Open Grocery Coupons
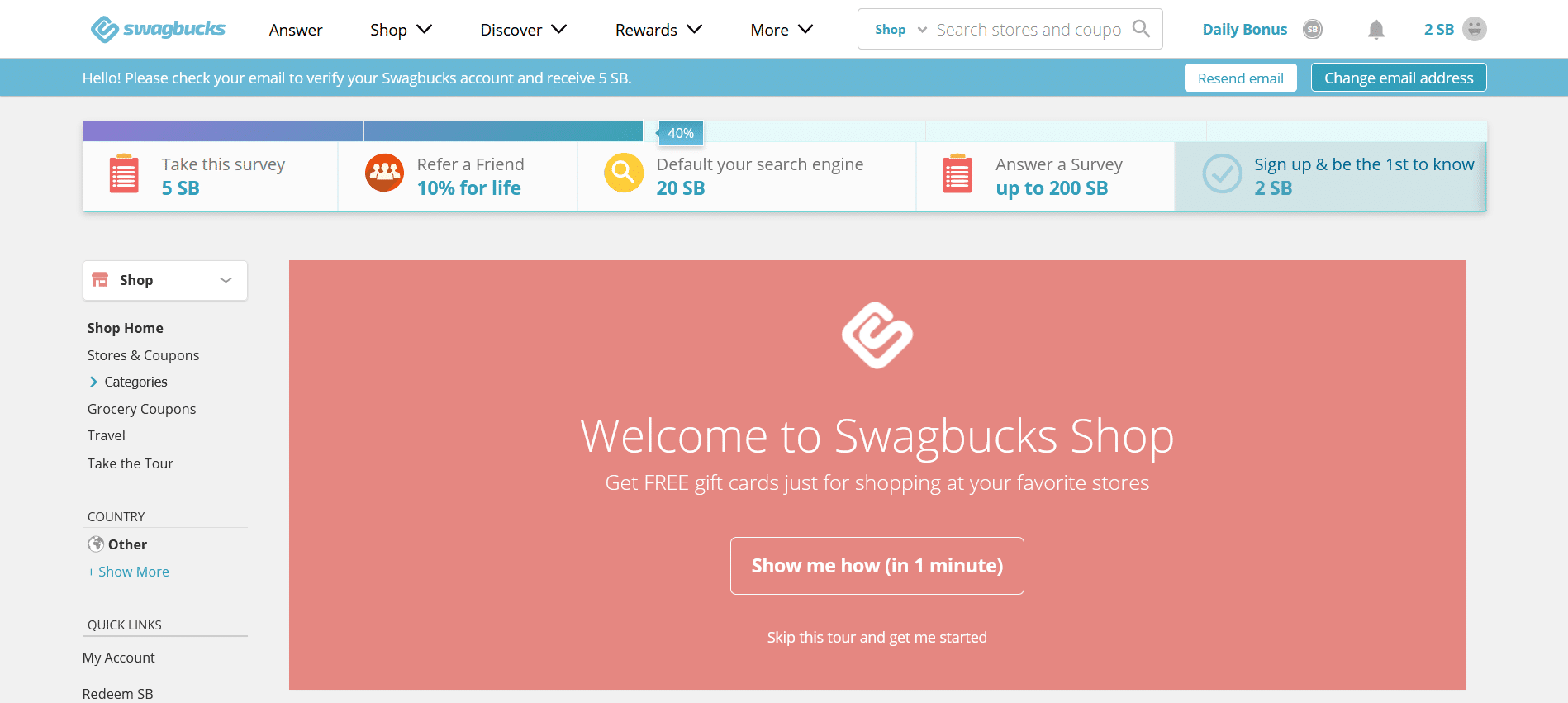Screen dimensions: 1568x703 tap(141, 409)
